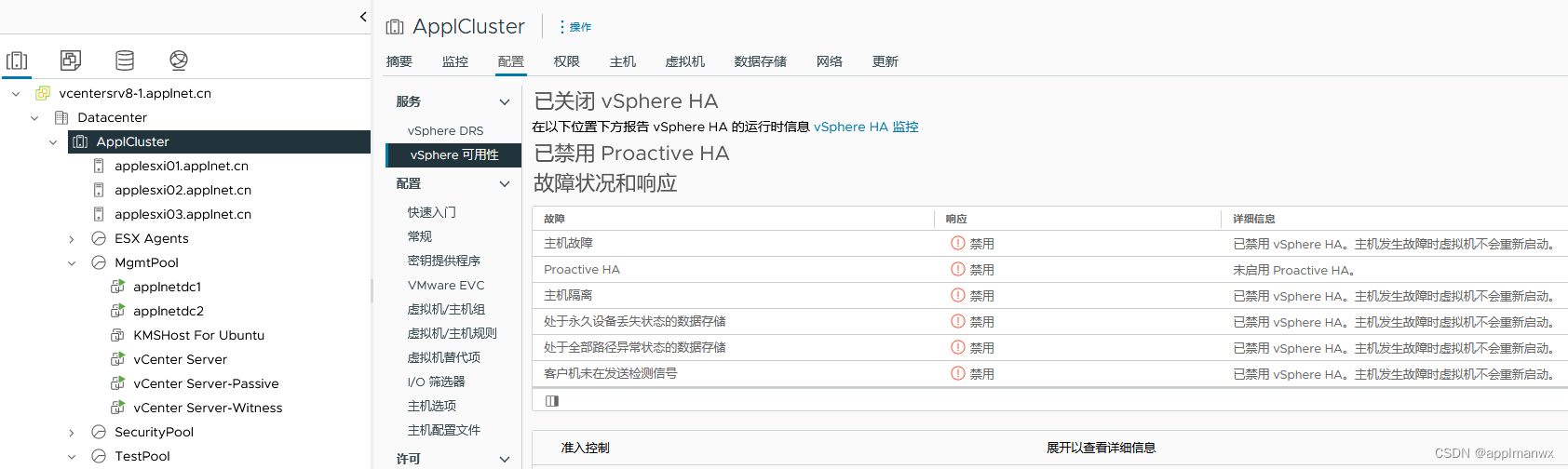Sort table by 响应 column header
Viewport: 1568px width, 469px height.
coord(956,219)
